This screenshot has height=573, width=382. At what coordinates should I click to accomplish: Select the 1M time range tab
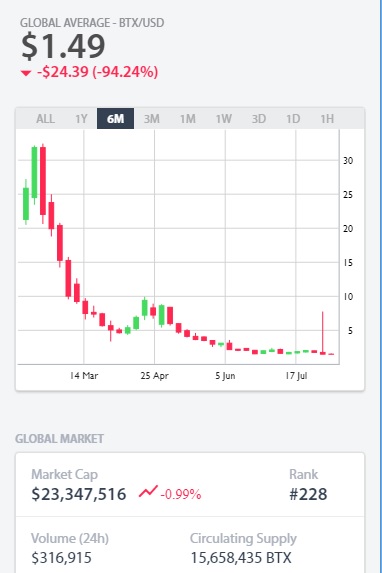pos(188,119)
